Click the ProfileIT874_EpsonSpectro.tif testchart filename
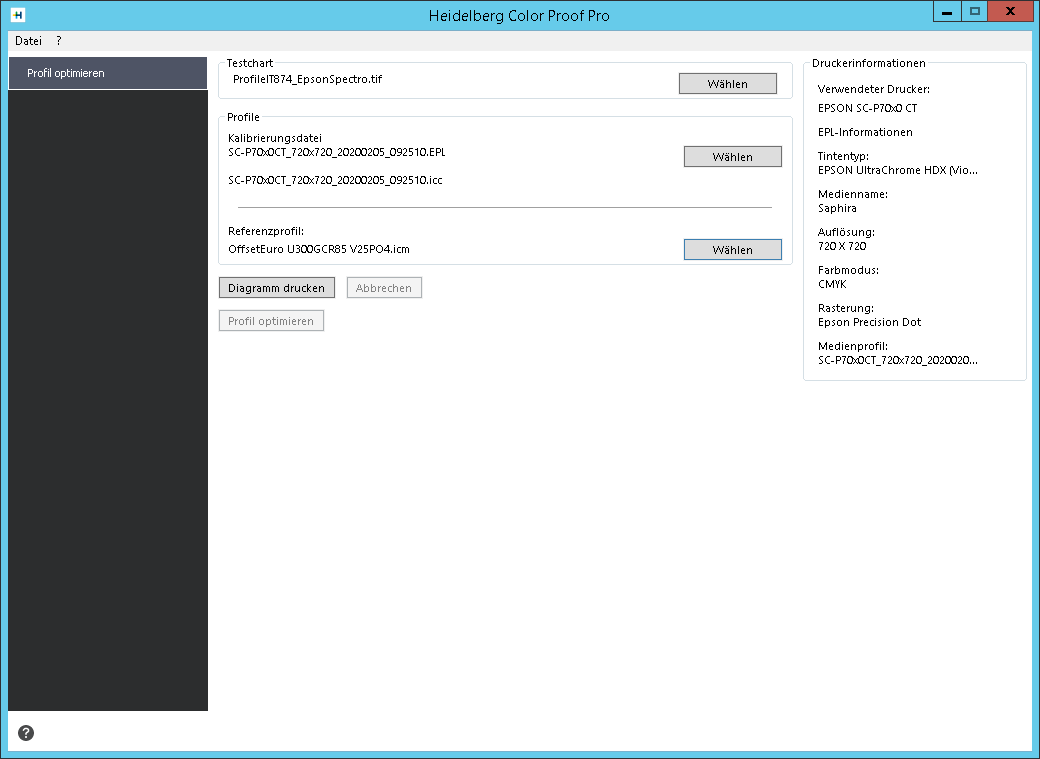This screenshot has width=1040, height=759. click(x=307, y=79)
